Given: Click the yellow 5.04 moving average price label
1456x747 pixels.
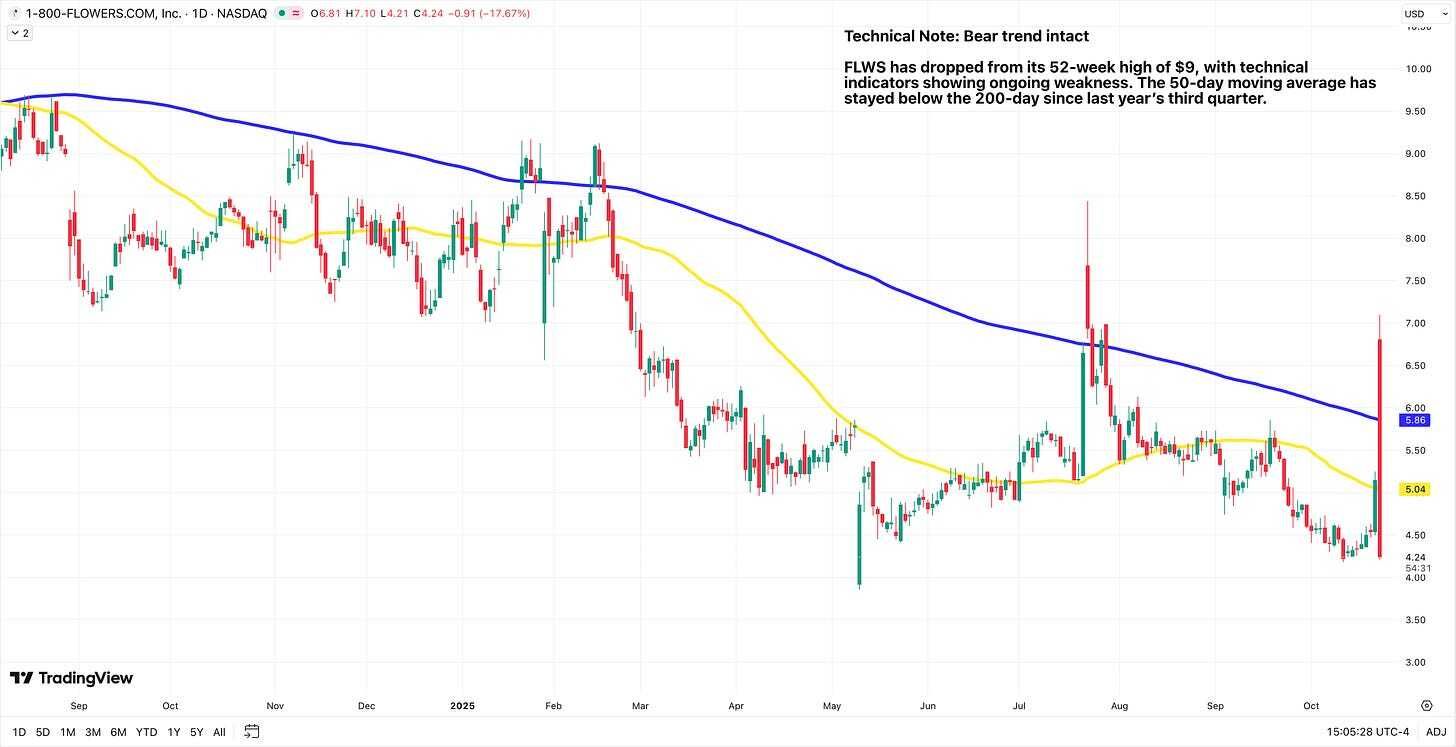Looking at the screenshot, I should tap(1414, 490).
